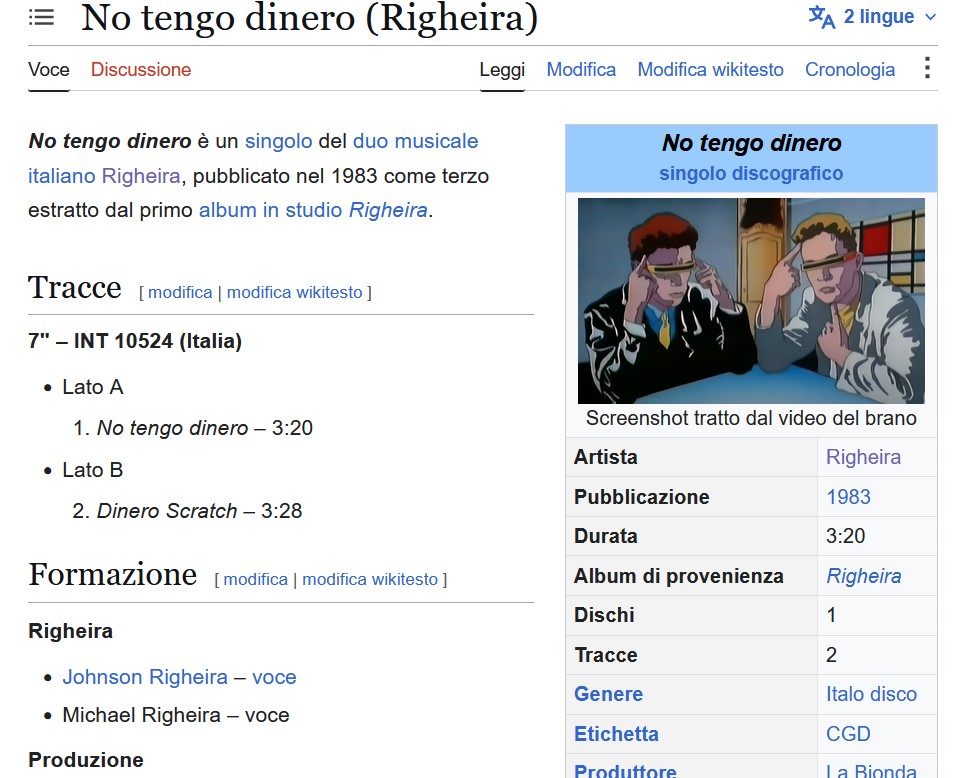Open the music video screenshot image
Viewport: 954px width, 778px height.
coord(751,300)
